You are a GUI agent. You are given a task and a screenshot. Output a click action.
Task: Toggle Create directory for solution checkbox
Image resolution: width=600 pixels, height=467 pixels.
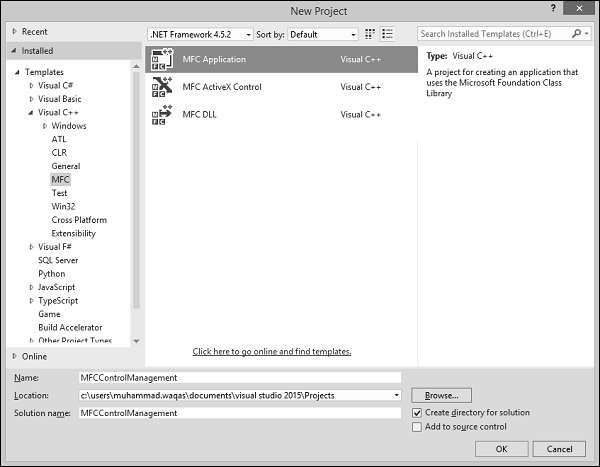pos(417,413)
